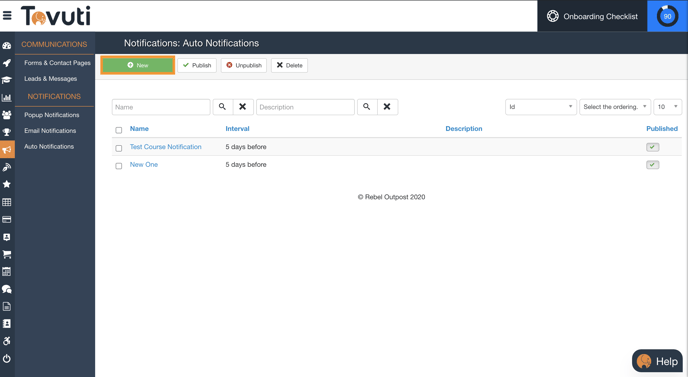Open the table grid sidebar icon

click(7, 202)
